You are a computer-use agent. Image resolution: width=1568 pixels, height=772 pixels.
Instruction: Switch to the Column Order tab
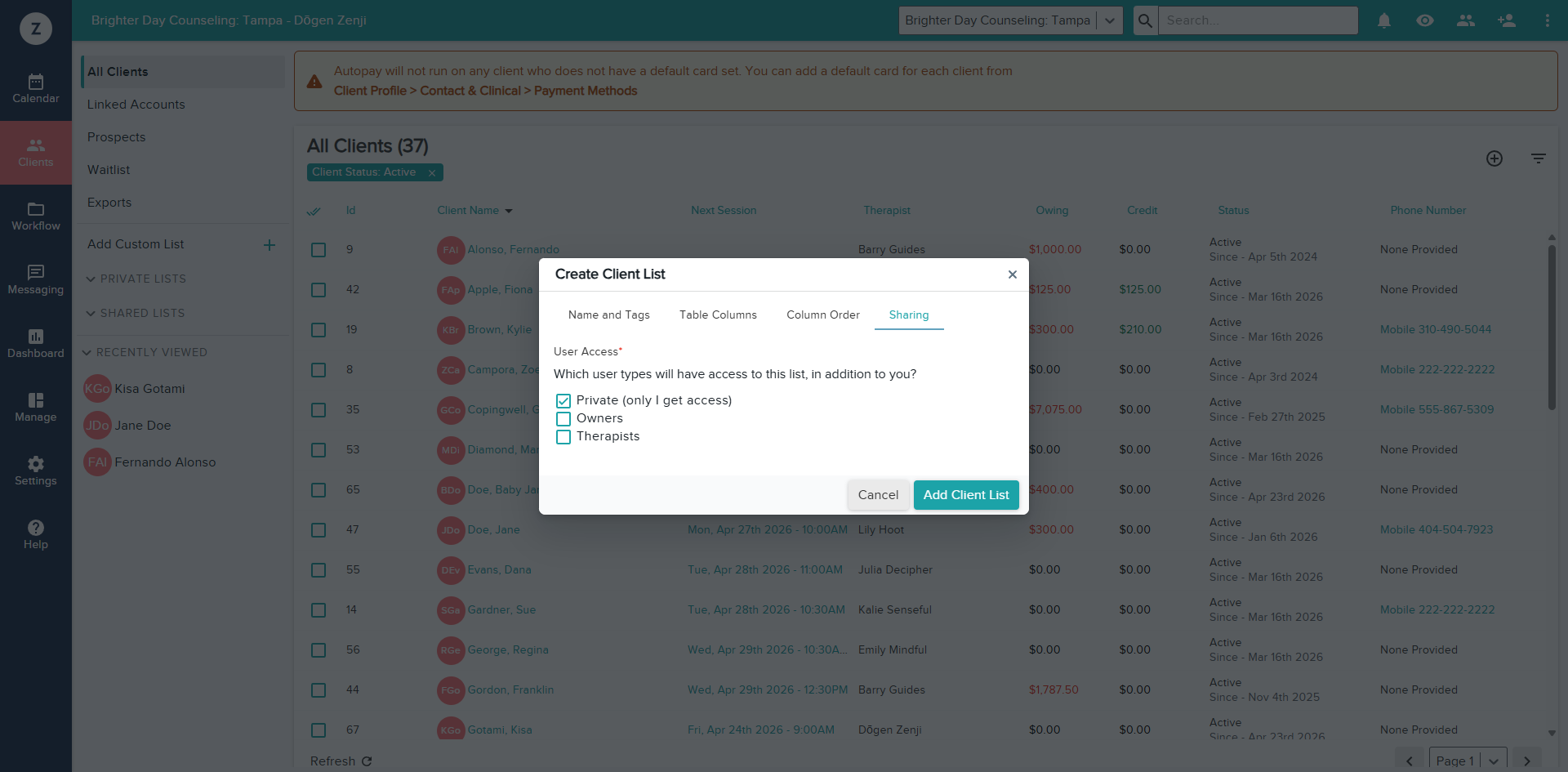coord(823,315)
